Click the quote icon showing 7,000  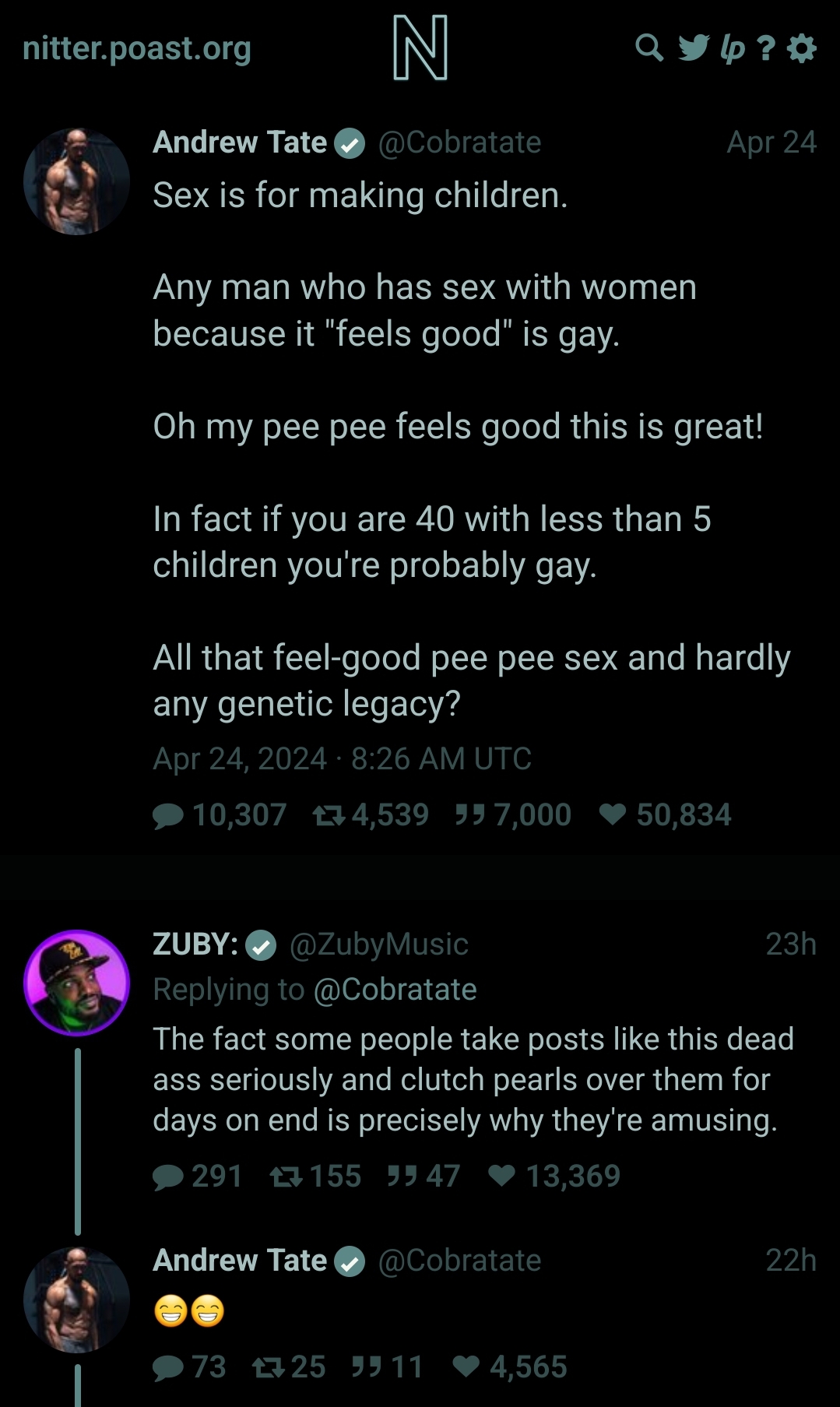(470, 814)
